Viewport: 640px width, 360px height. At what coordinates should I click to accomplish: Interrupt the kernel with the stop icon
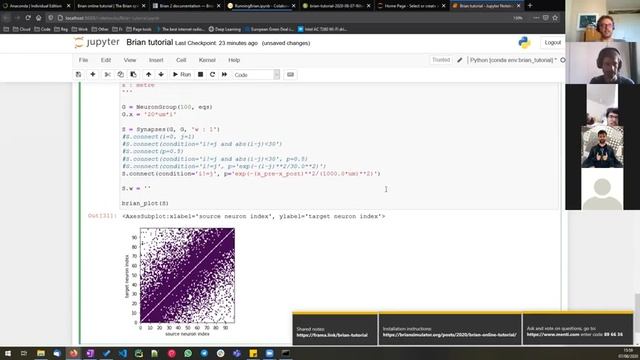(x=200, y=75)
